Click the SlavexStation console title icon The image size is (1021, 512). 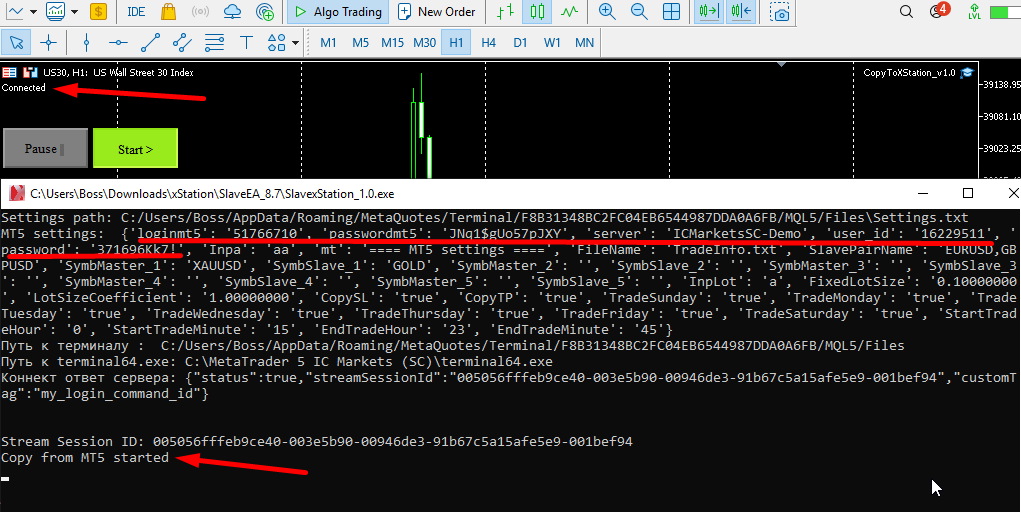(x=17, y=193)
